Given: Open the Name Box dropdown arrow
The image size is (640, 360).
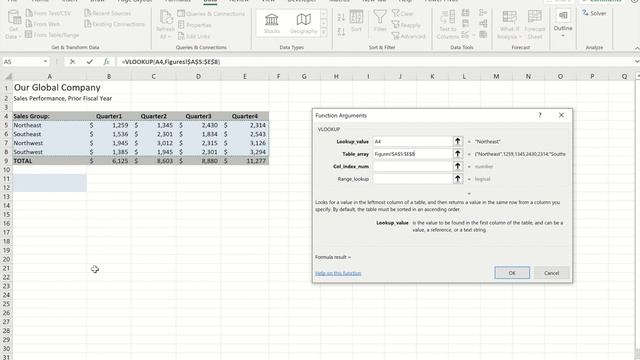Looking at the screenshot, I should pyautogui.click(x=45, y=62).
